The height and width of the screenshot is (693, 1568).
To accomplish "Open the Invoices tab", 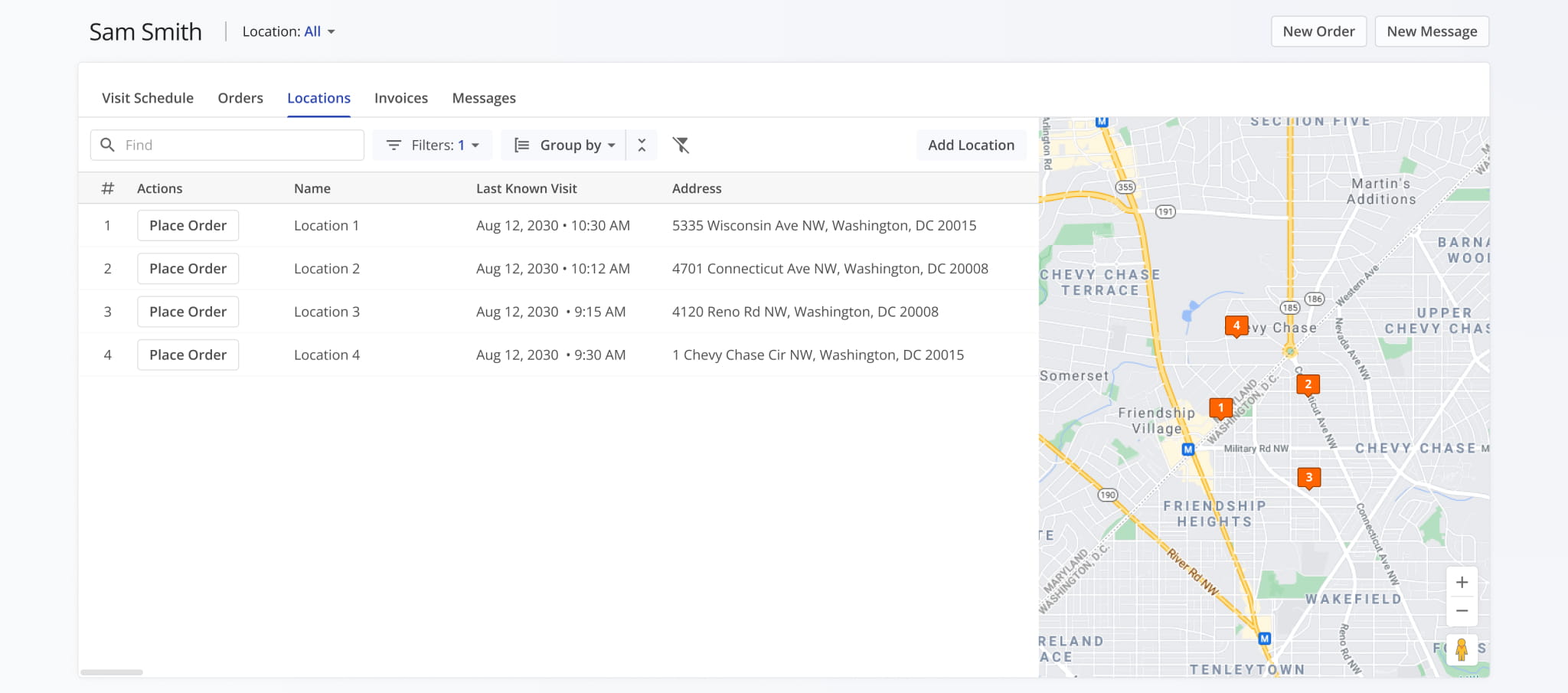I will click(401, 98).
